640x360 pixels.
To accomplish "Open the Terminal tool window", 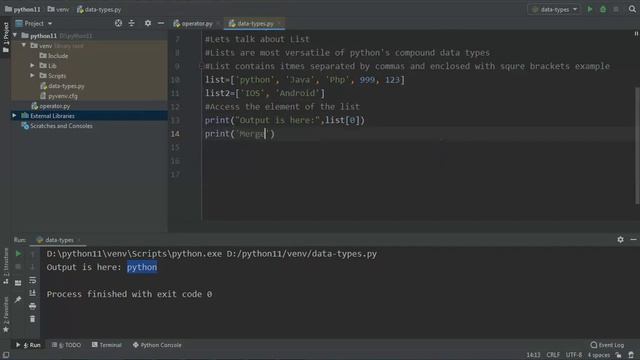I will click(x=107, y=345).
